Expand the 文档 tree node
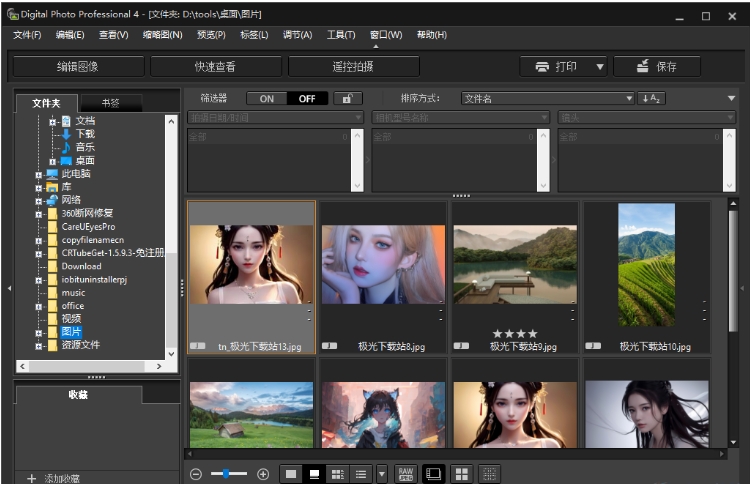 53,122
